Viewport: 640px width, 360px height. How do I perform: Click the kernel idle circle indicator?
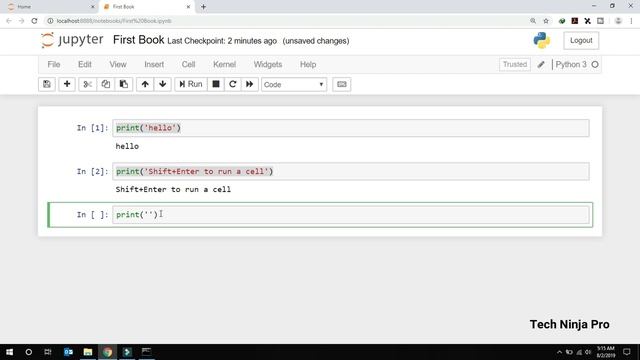tap(595, 64)
